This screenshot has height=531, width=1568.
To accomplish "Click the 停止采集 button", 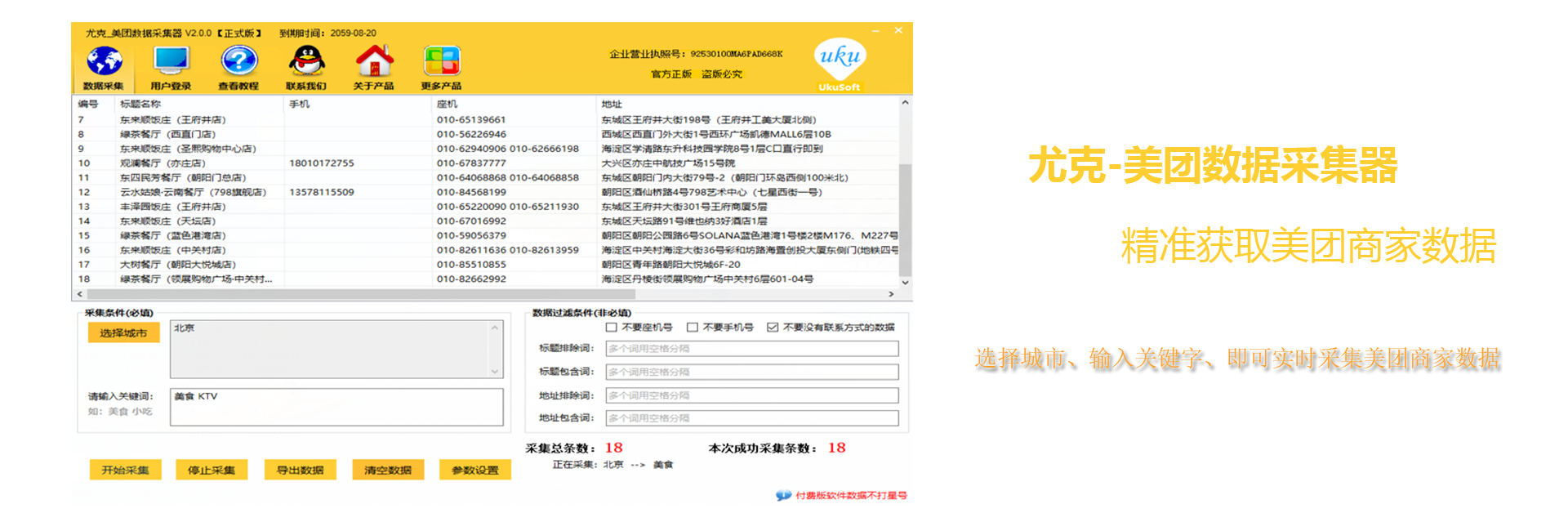I will [x=212, y=470].
